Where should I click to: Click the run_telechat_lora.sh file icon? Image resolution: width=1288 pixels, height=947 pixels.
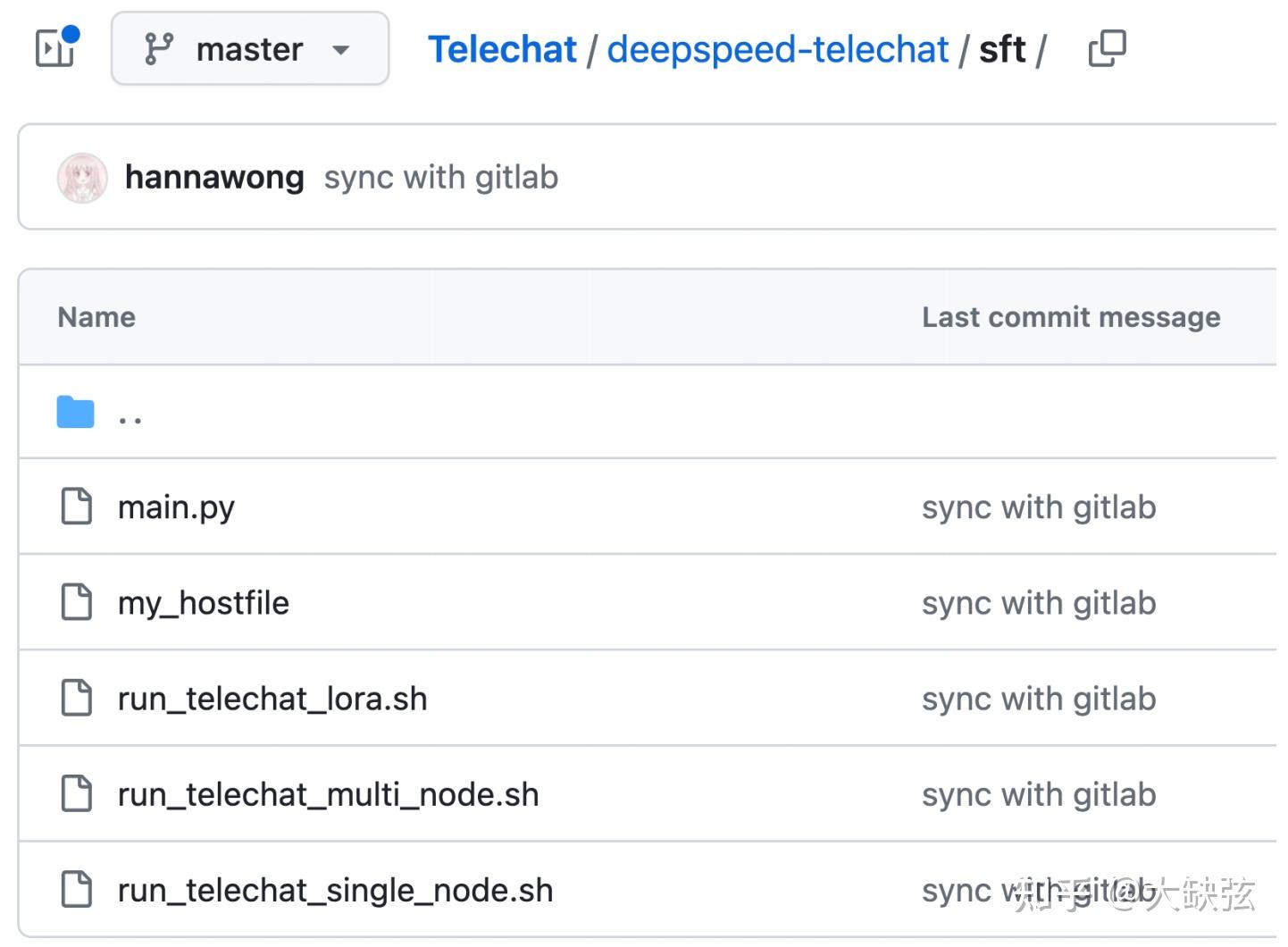pos(76,698)
